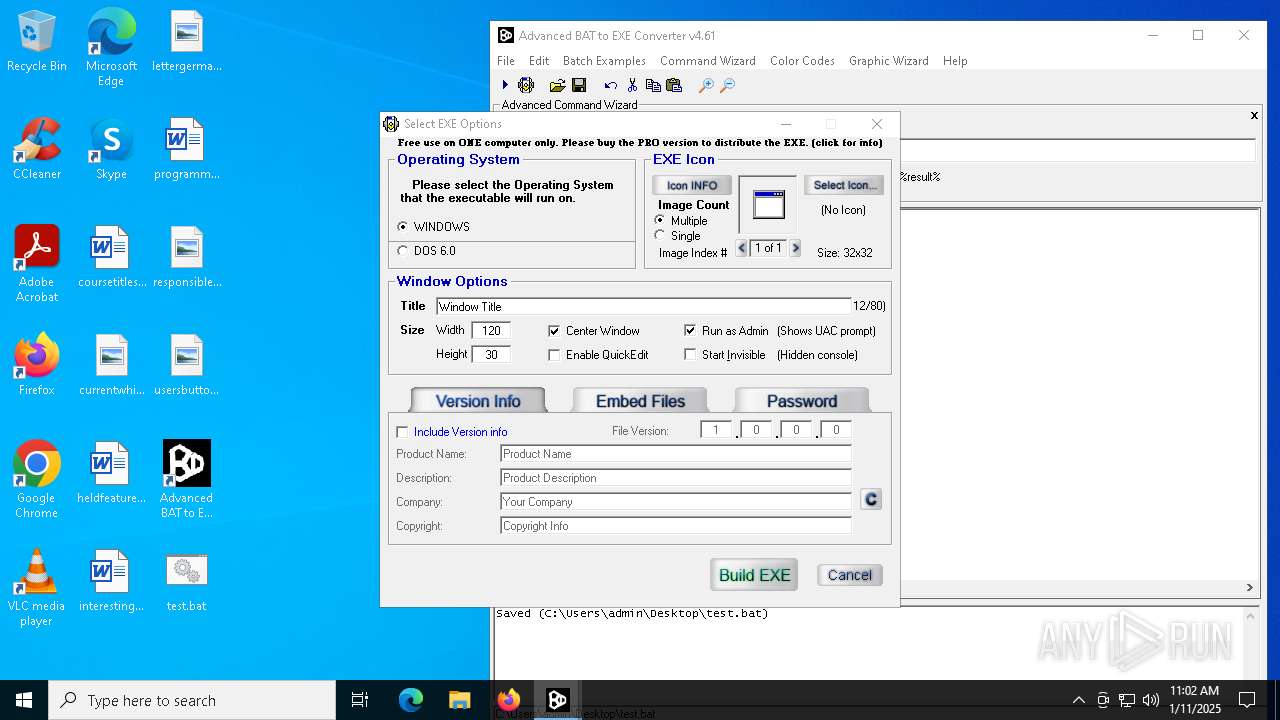Open the Skype desktop shortcut

[x=111, y=149]
